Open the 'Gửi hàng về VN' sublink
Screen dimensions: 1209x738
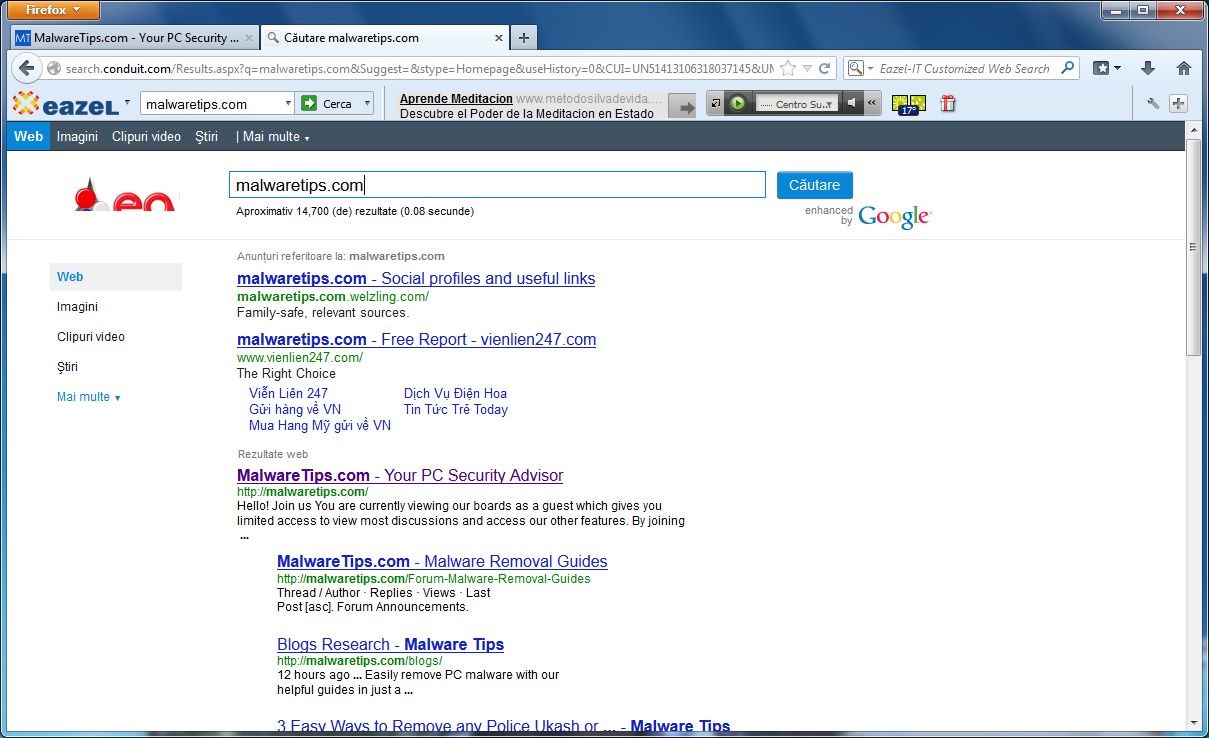point(295,409)
